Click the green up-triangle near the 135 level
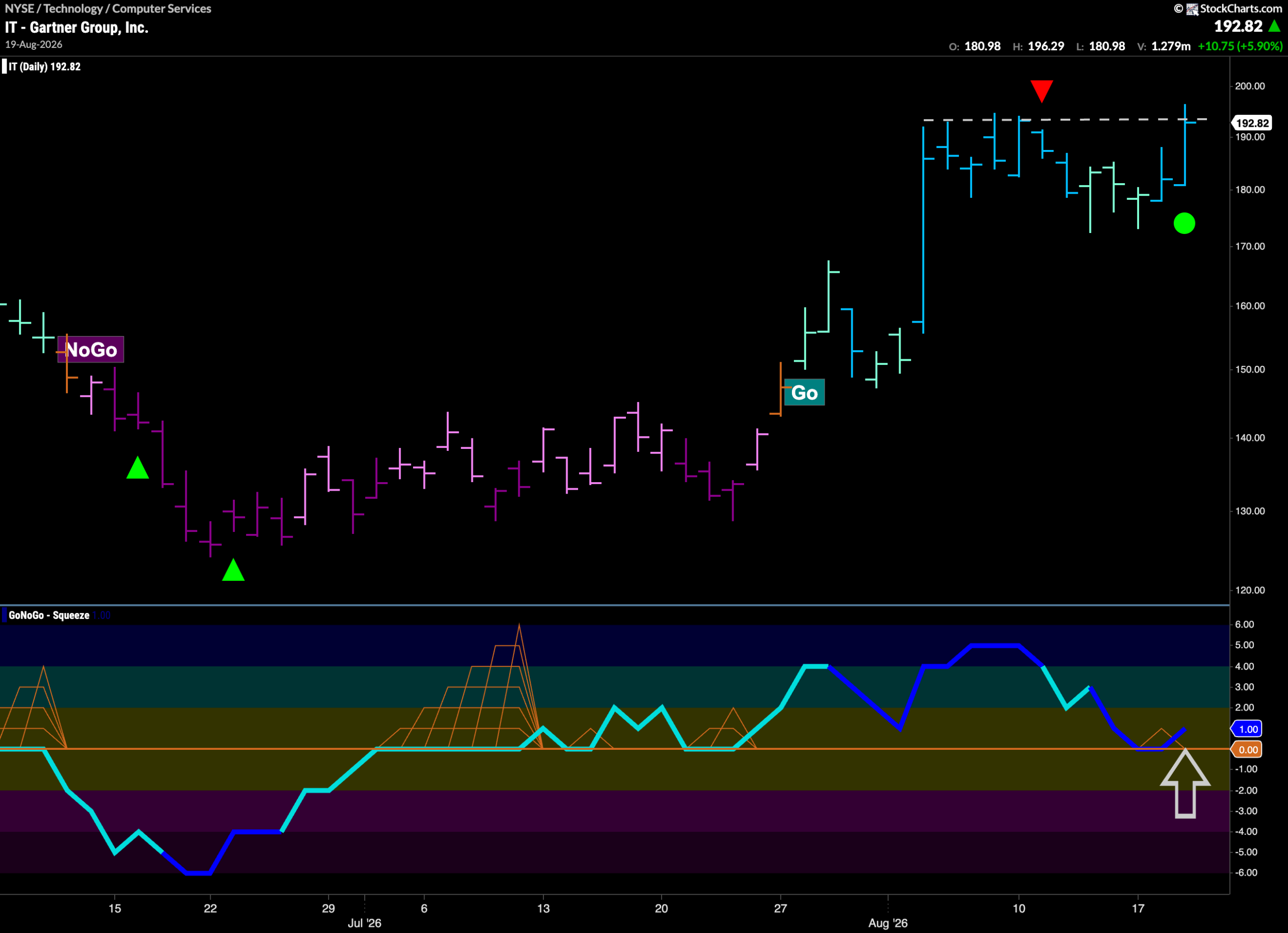 point(137,468)
